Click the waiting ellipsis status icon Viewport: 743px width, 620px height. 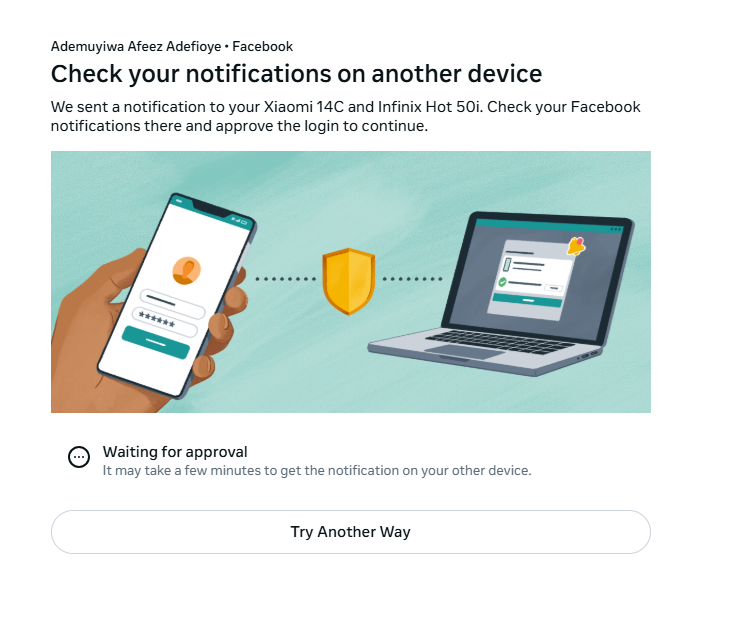(79, 457)
